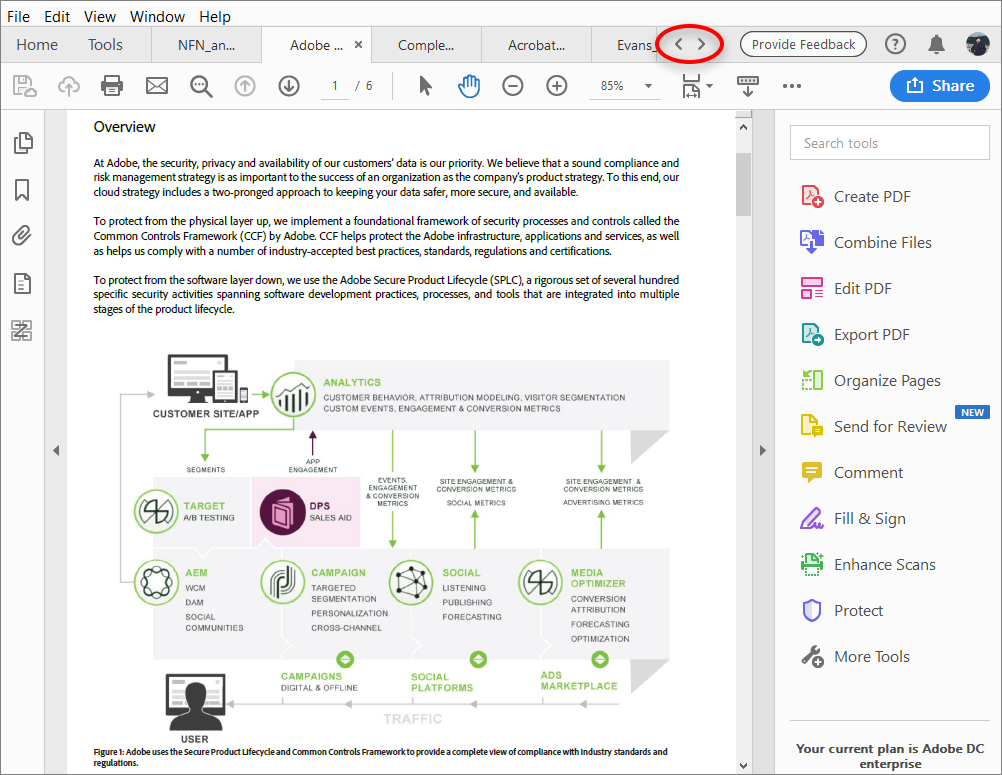1002x775 pixels.
Task: Email the document via the envelope icon
Action: 156,86
